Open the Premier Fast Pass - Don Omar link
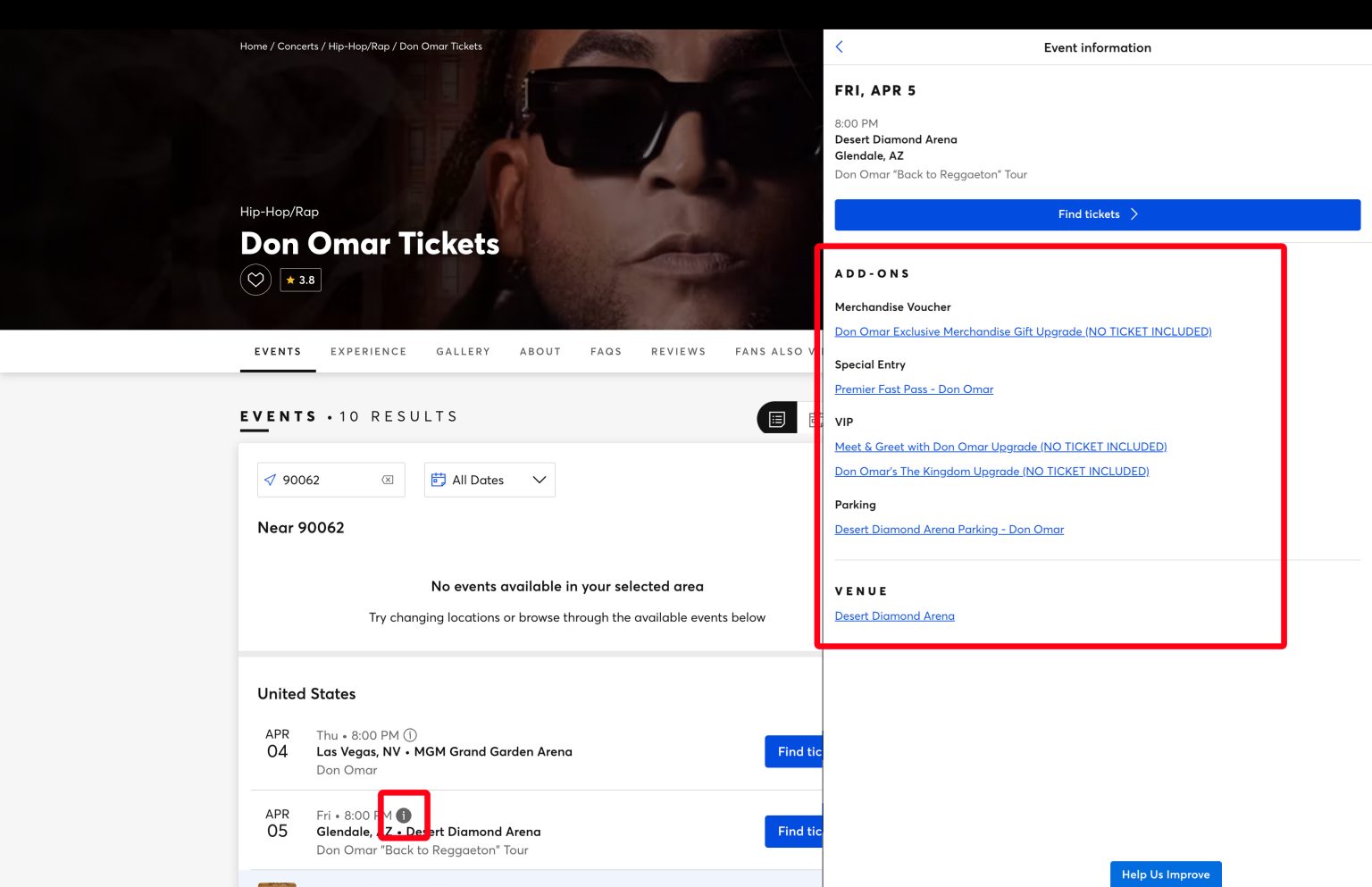1372x887 pixels. click(914, 389)
